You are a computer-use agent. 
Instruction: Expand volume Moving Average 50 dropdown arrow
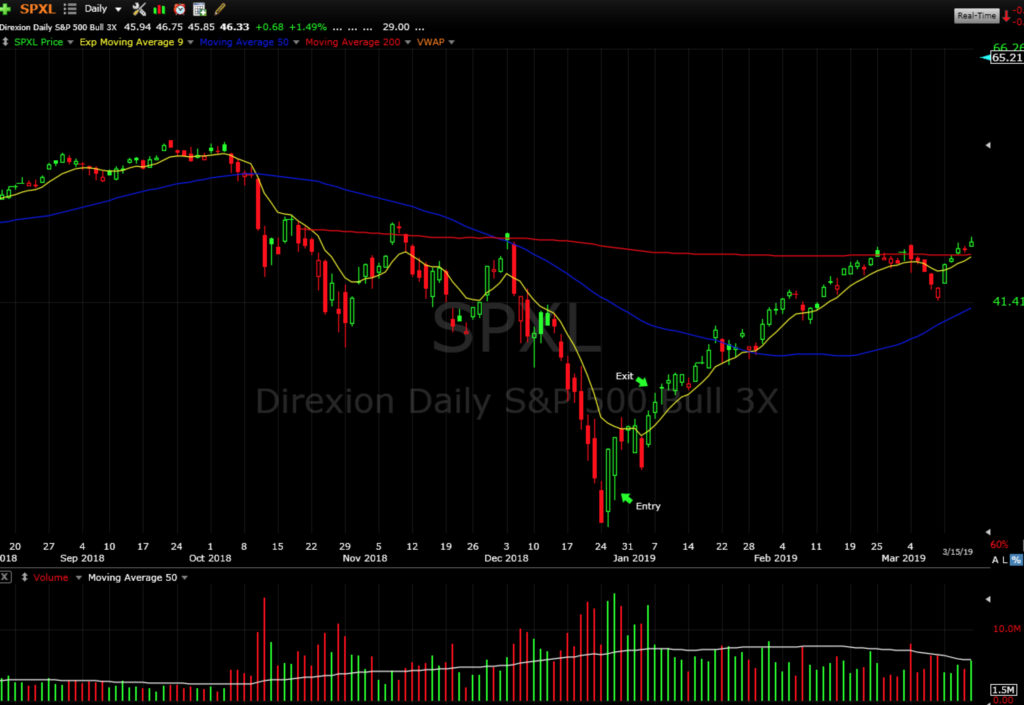coord(185,578)
